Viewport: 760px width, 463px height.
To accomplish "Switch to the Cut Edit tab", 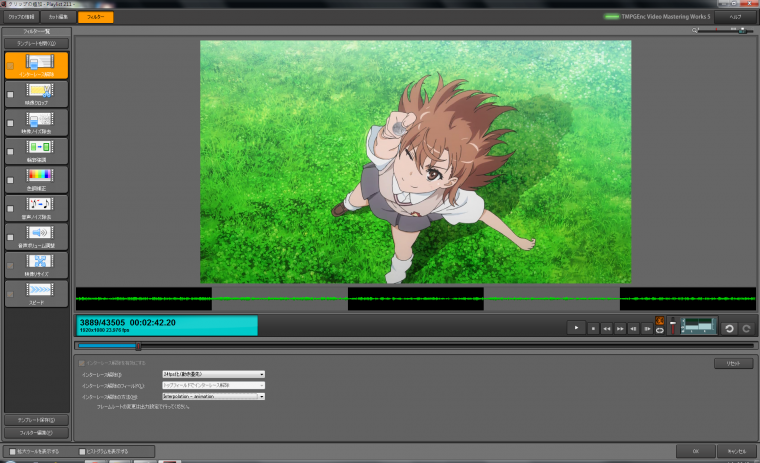I will click(x=59, y=17).
